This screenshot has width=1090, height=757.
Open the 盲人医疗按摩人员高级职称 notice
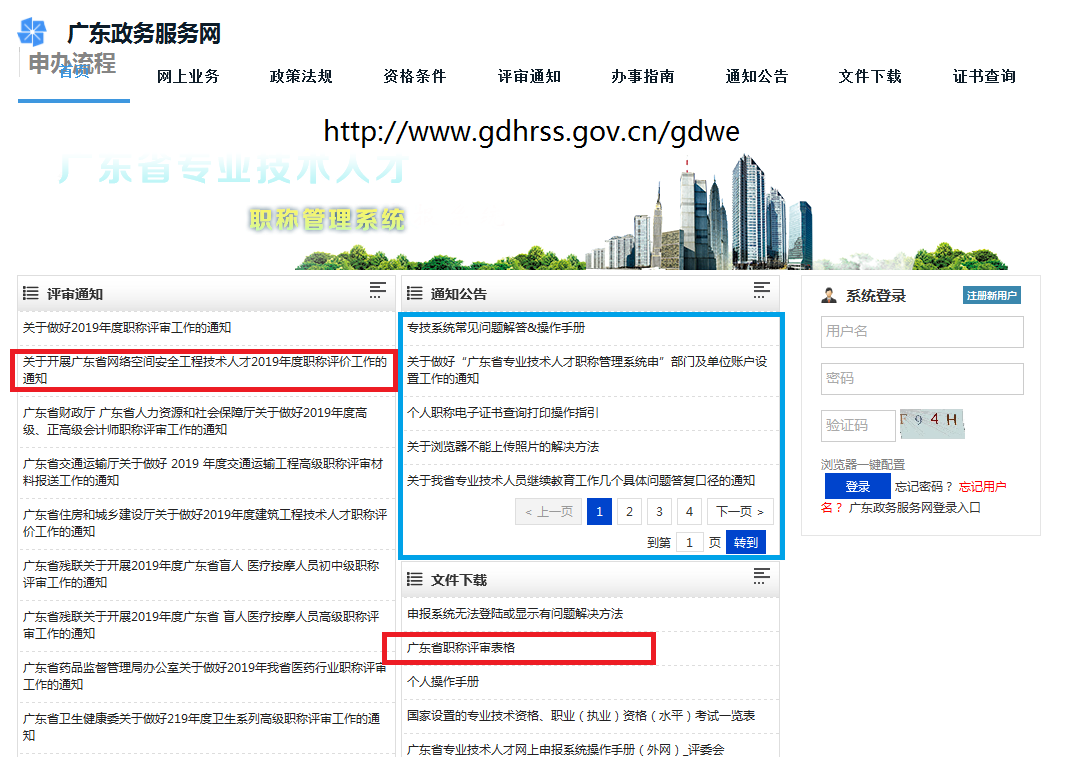tap(201, 625)
